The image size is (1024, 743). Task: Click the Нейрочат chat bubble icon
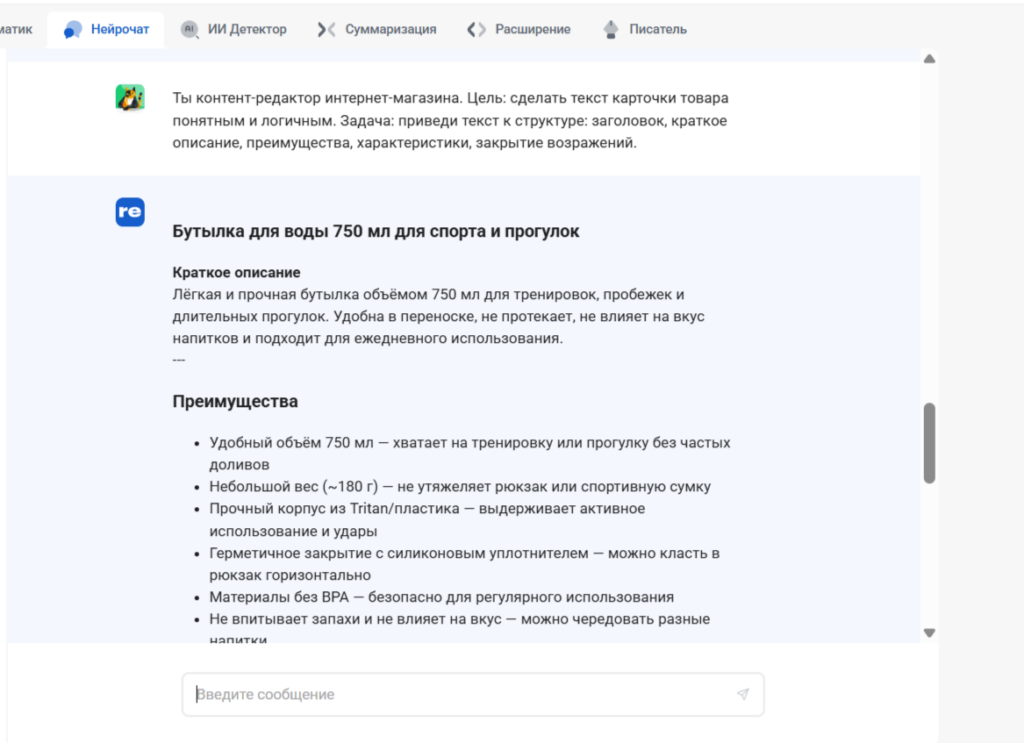pos(73,30)
